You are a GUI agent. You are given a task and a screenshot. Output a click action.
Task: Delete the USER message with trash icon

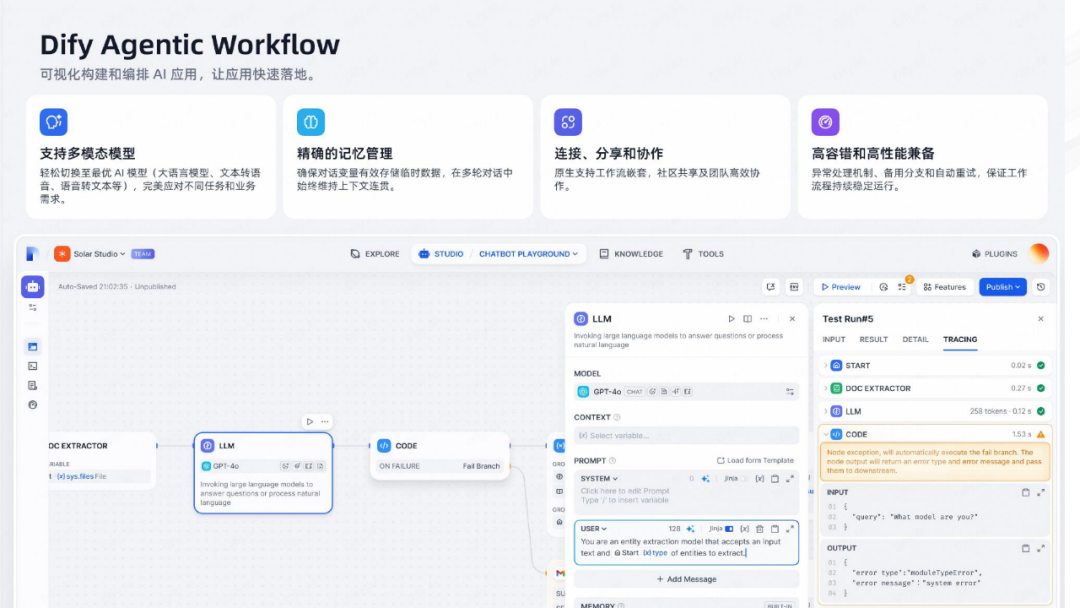[760, 529]
